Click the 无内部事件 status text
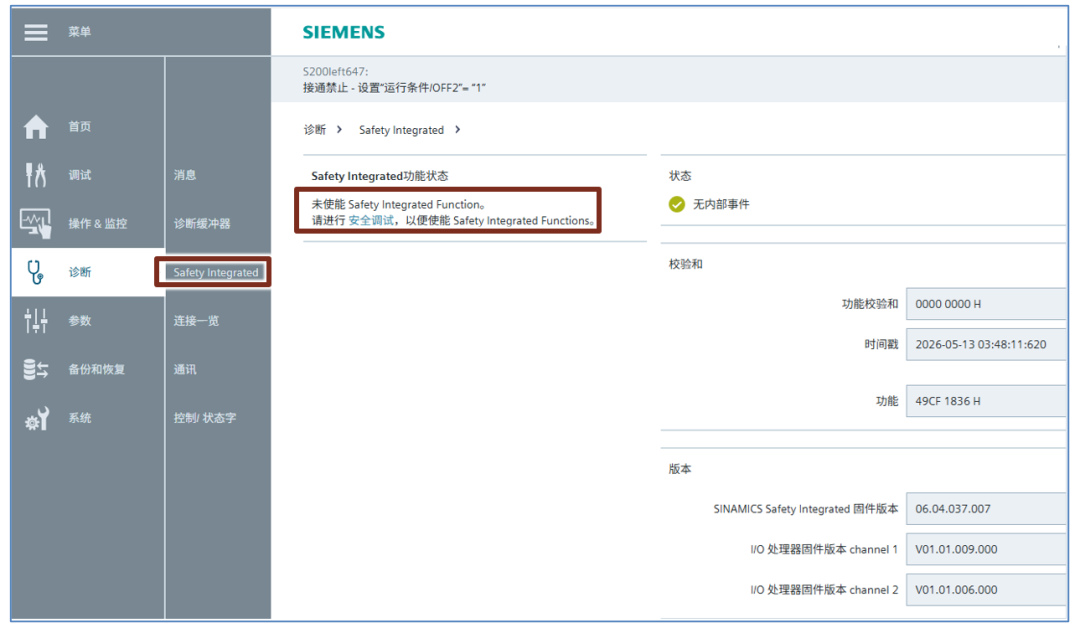 721,205
